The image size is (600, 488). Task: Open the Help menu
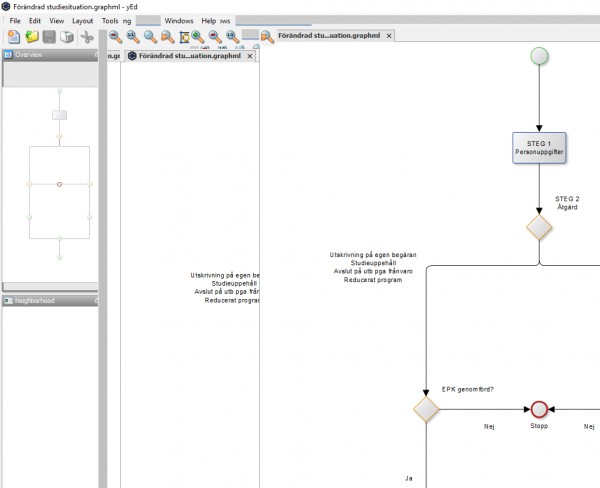tap(209, 21)
